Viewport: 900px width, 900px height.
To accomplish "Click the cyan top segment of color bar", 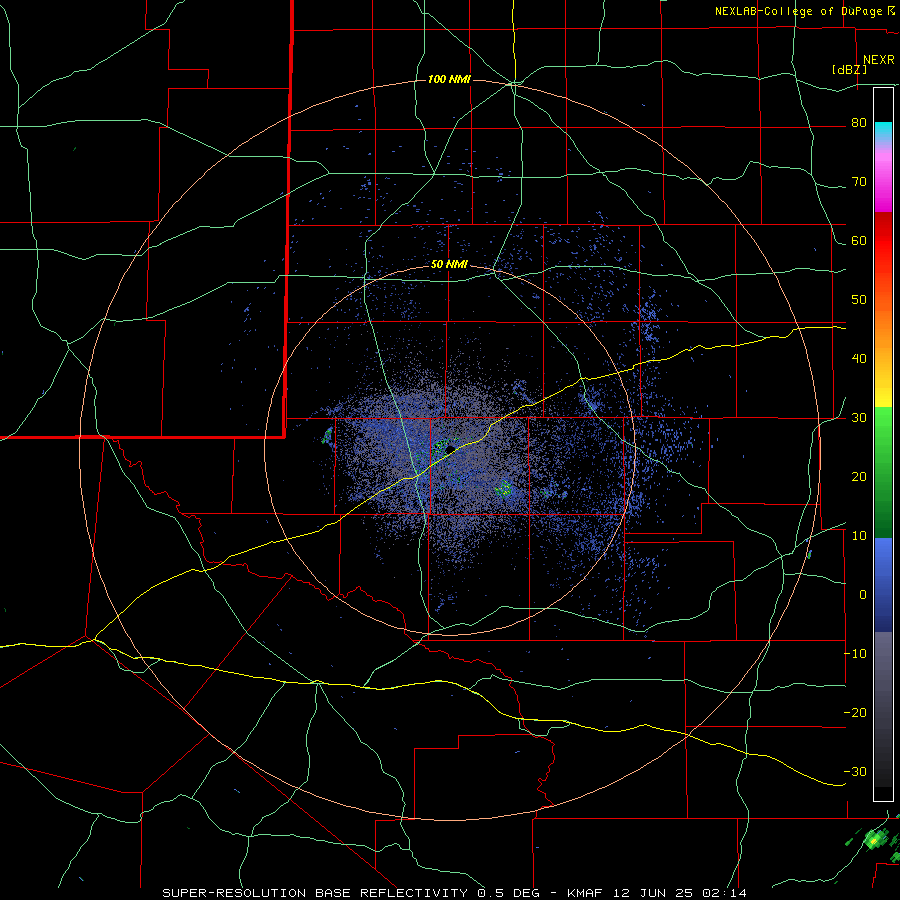I will pyautogui.click(x=883, y=131).
